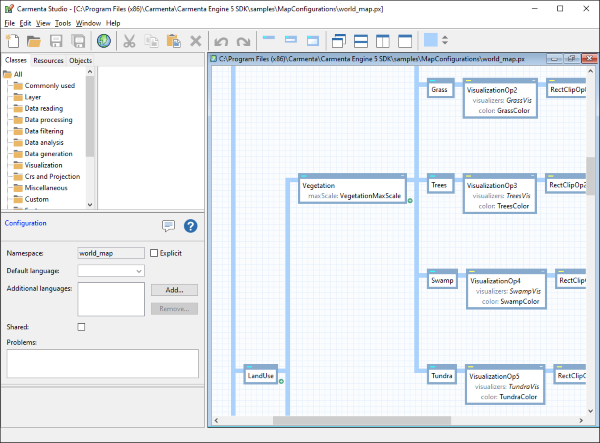600x443 pixels.
Task: Toggle the Shared checkbox
Action: point(81,327)
